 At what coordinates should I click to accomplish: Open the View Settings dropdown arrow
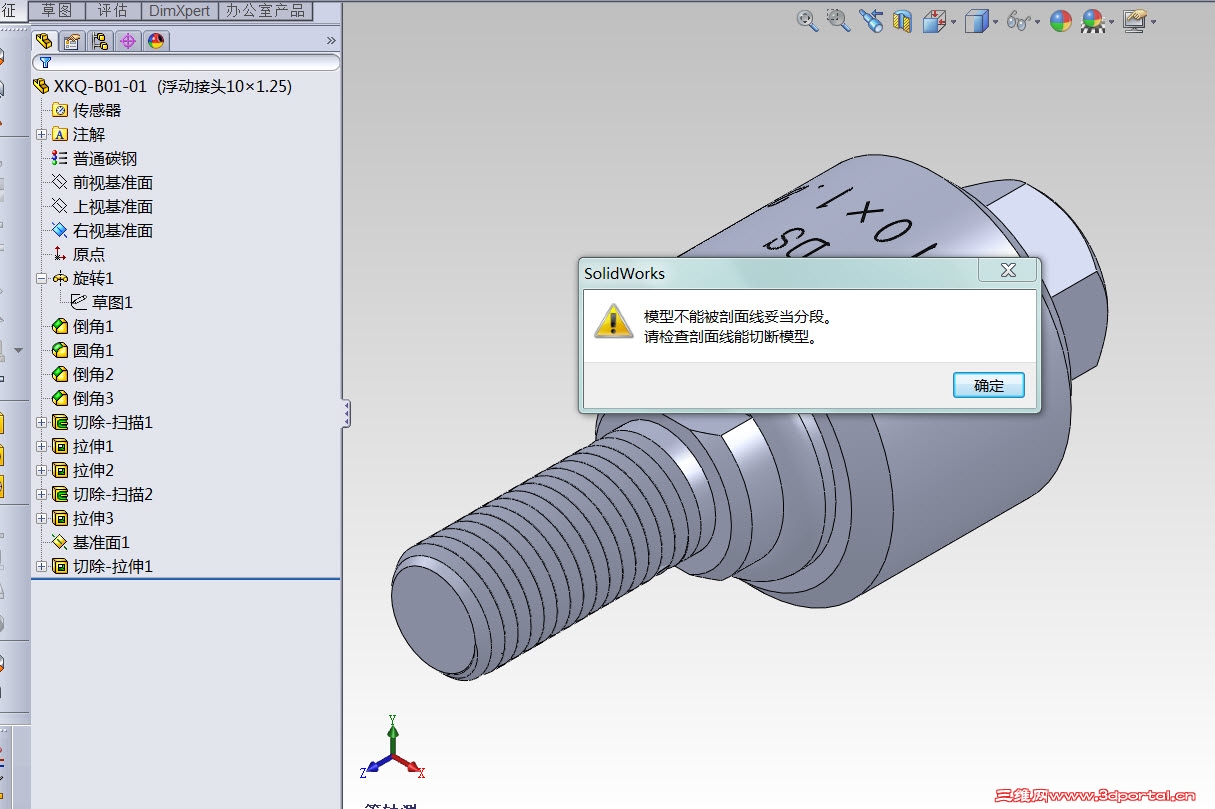coord(1153,22)
